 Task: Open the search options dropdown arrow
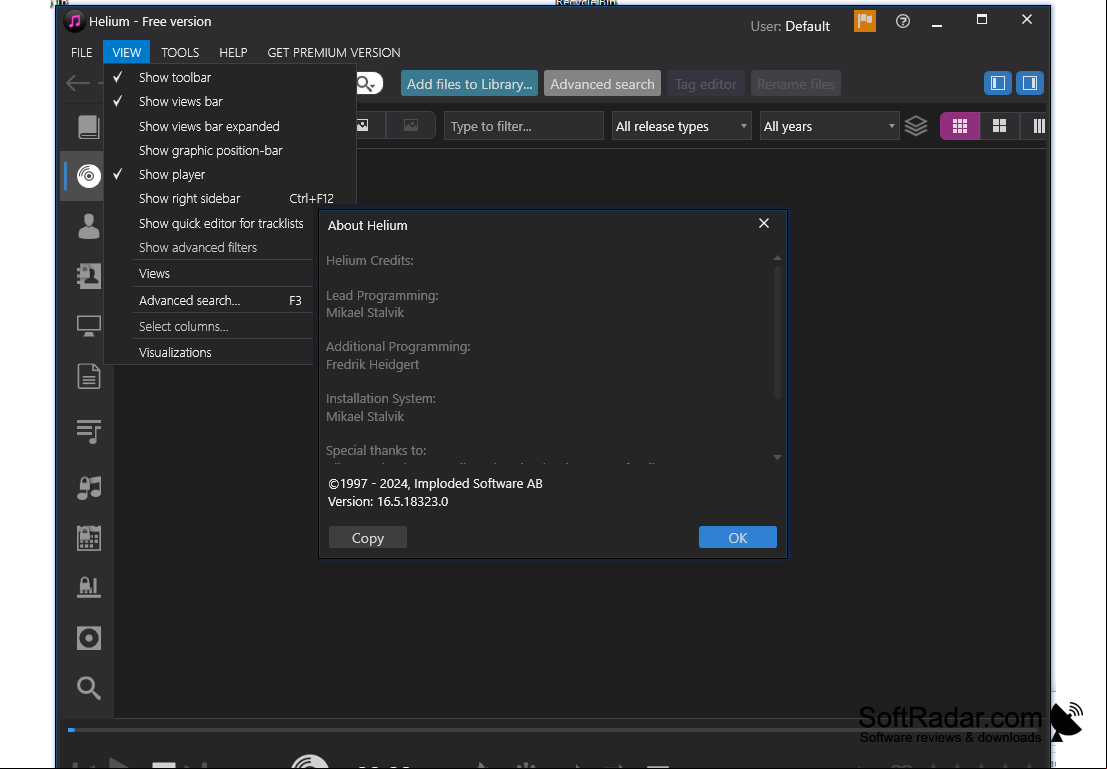click(x=374, y=87)
